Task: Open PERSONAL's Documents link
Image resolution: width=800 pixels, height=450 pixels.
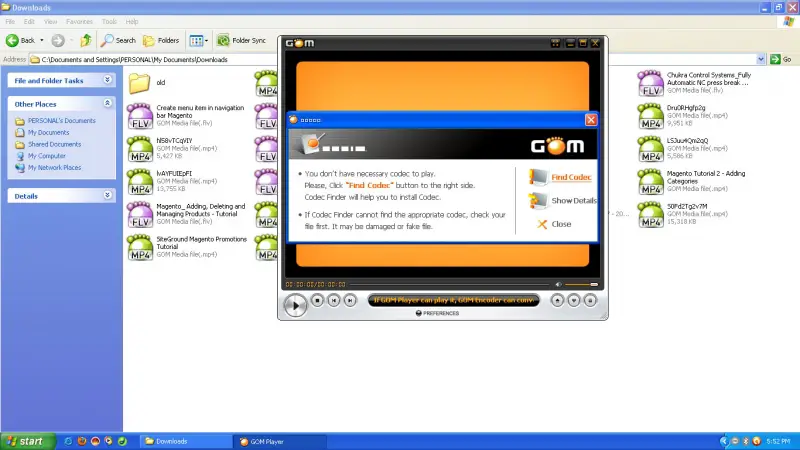Action: pyautogui.click(x=61, y=121)
